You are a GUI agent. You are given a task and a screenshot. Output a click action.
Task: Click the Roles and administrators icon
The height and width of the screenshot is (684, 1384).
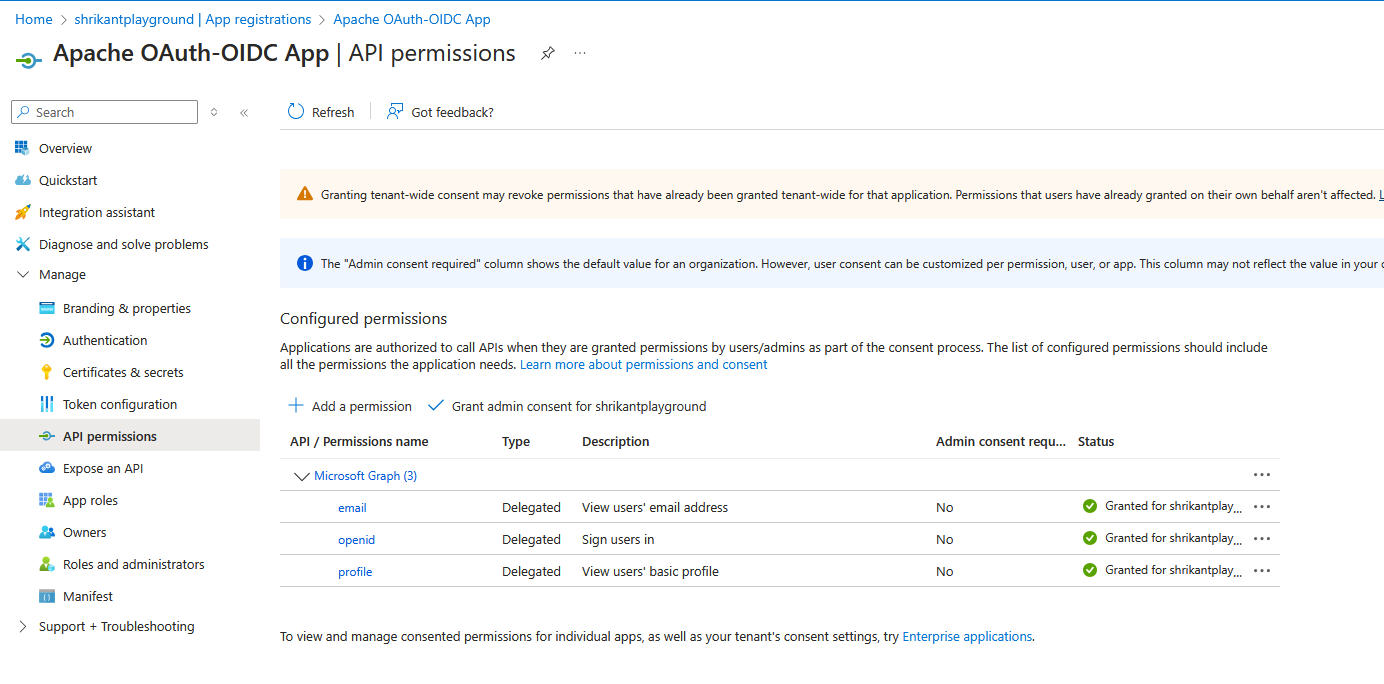(46, 564)
